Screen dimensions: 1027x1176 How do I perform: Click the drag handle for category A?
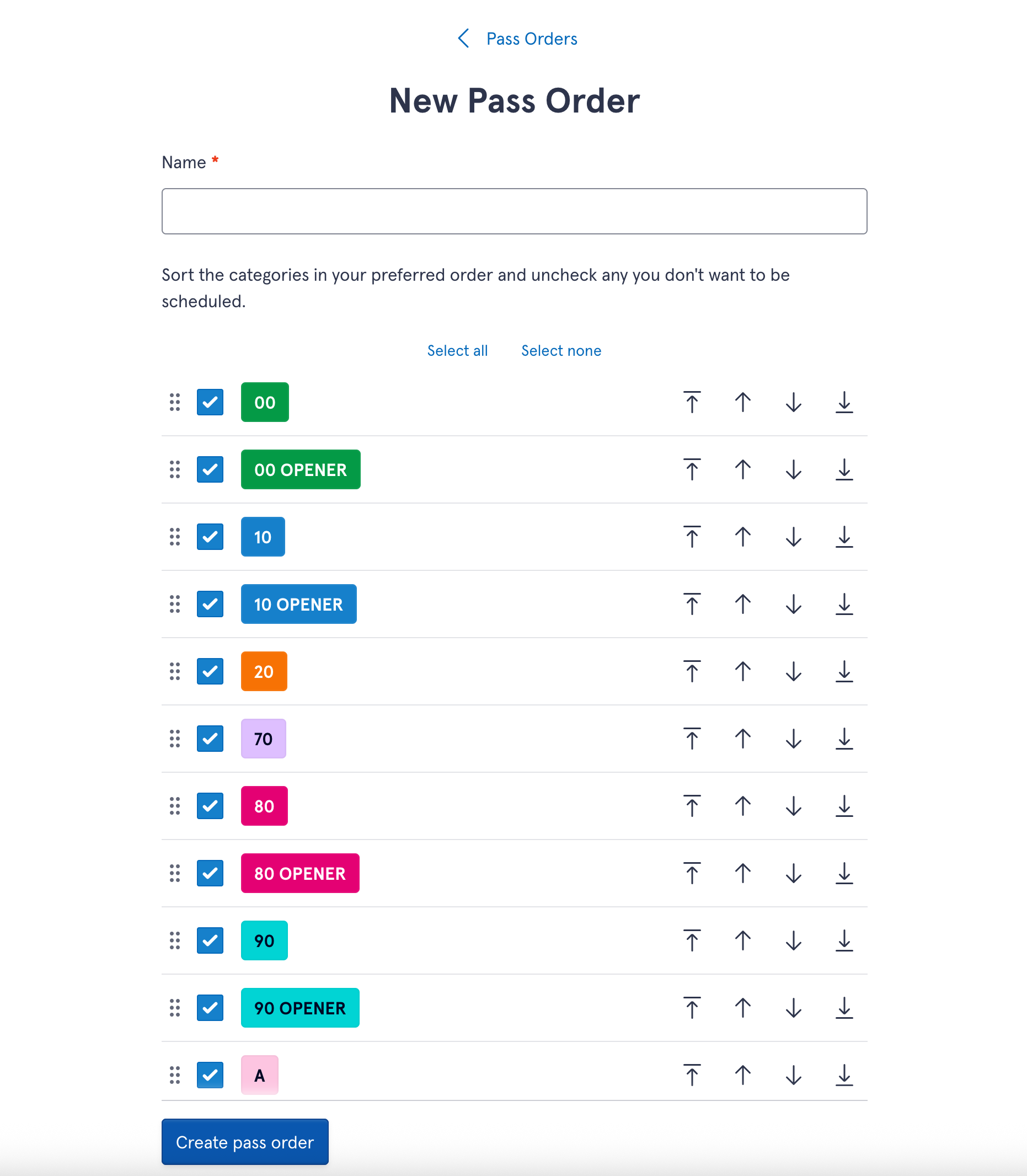pyautogui.click(x=175, y=1075)
